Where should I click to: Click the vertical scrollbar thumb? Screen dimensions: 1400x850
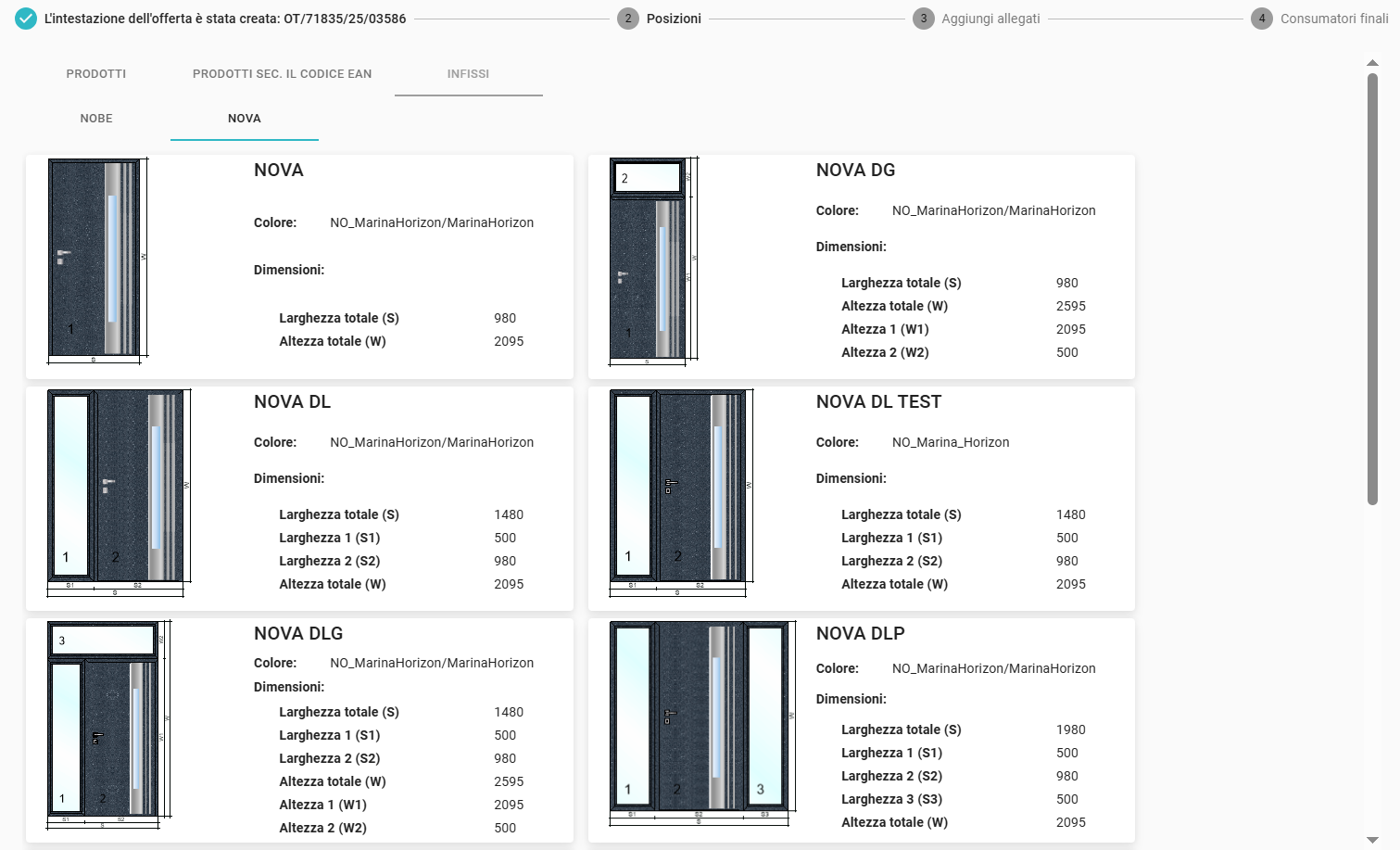tap(1372, 287)
